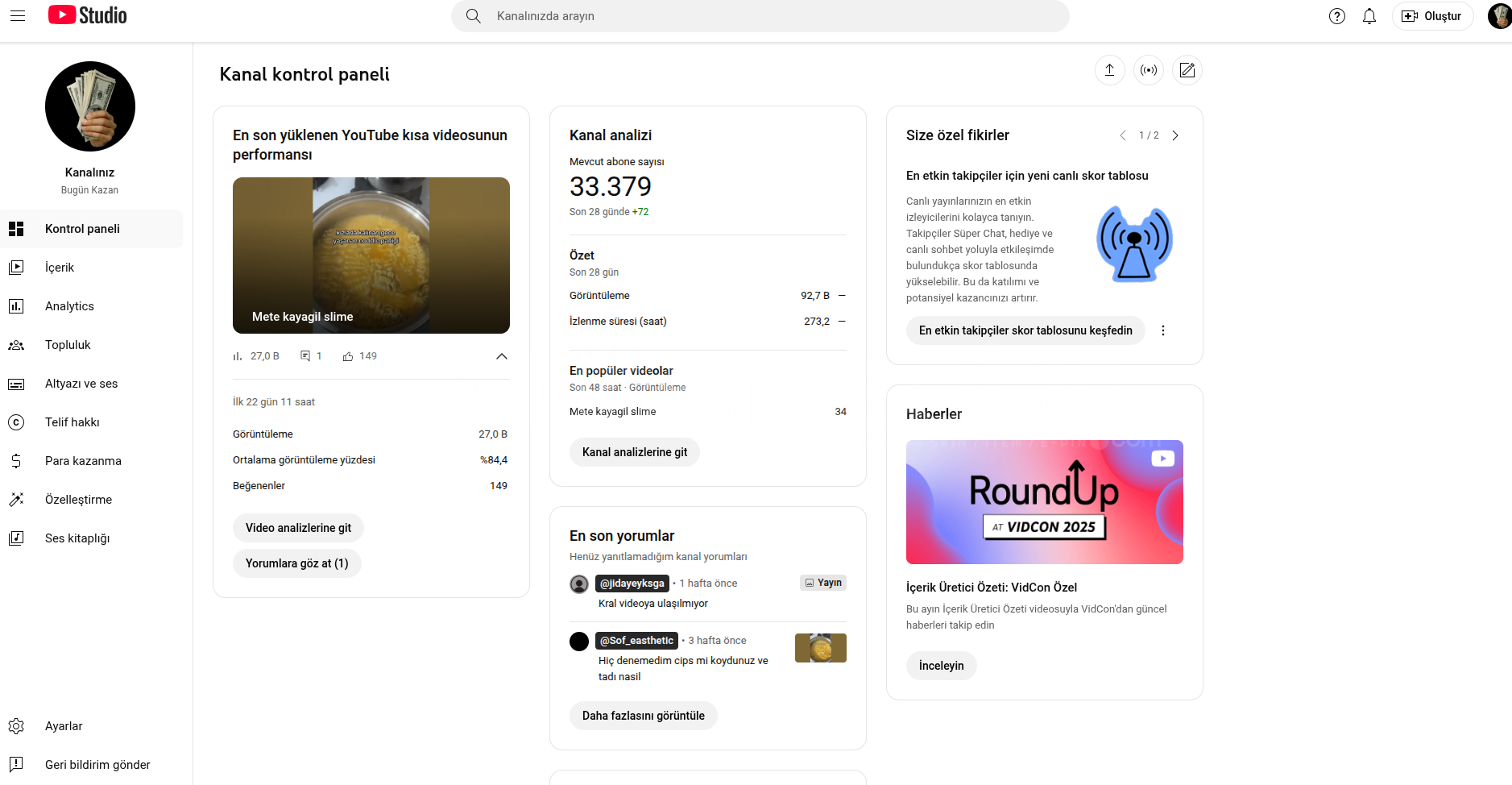
Task: Open the three-dot options on fikirler card
Action: [1163, 330]
